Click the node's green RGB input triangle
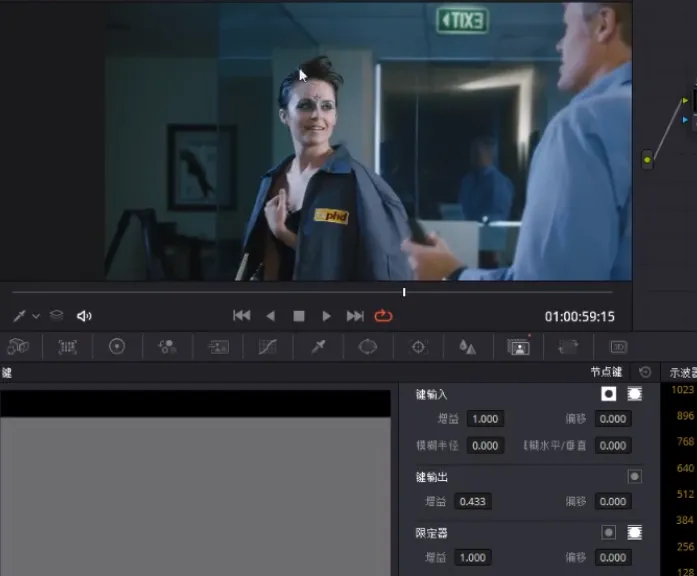The image size is (697, 576). [x=685, y=101]
